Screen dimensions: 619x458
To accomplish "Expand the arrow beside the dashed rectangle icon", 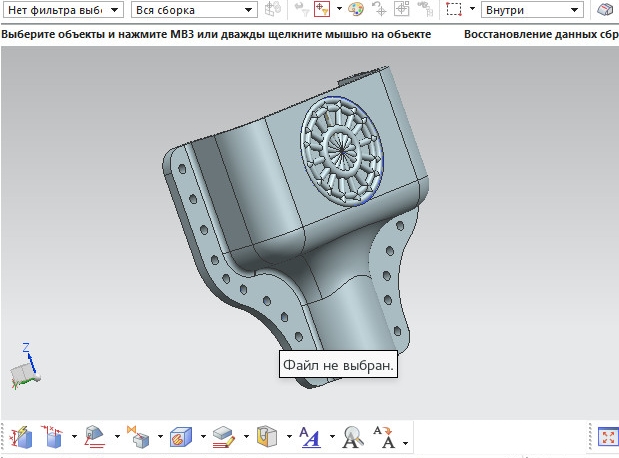I will pyautogui.click(x=471, y=9).
